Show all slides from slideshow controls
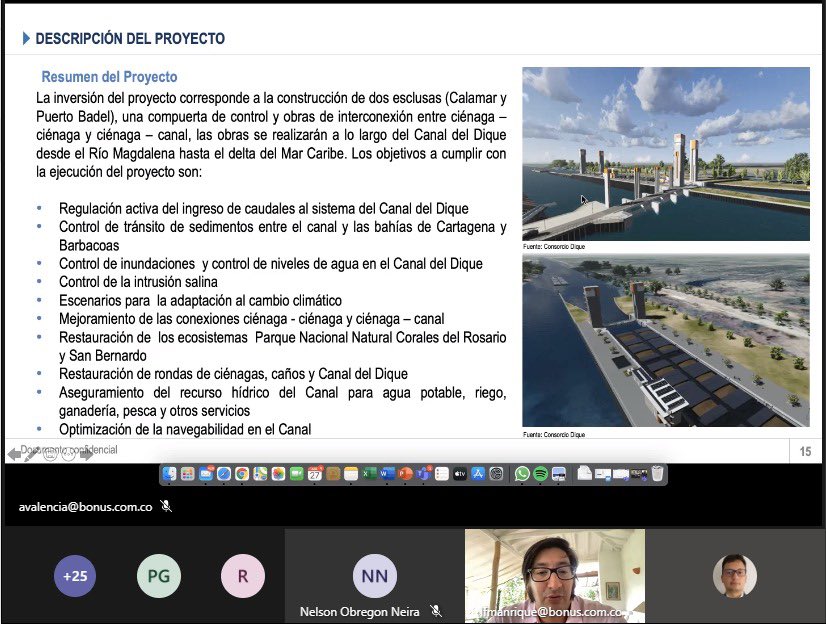Viewport: 826px width, 624px height. click(50, 454)
